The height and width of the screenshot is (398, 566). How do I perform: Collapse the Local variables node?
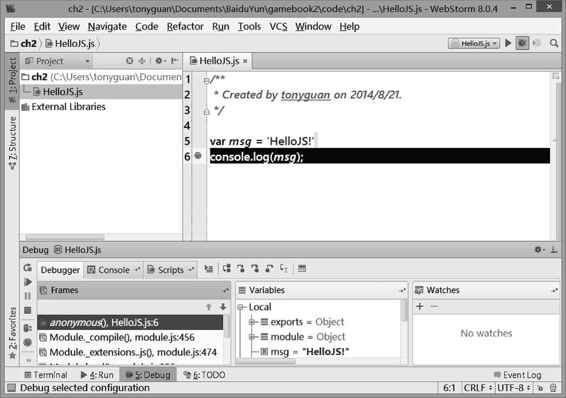click(x=241, y=307)
